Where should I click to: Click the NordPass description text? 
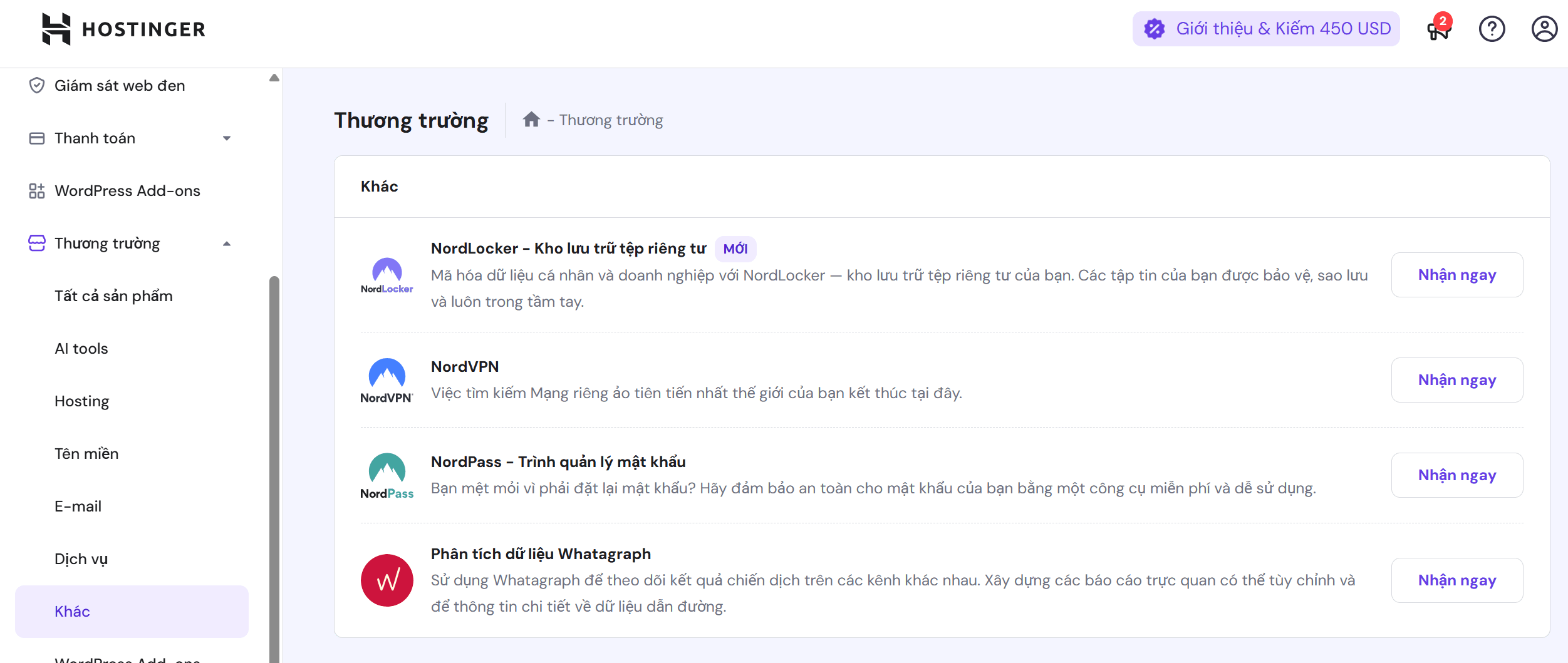[x=873, y=488]
